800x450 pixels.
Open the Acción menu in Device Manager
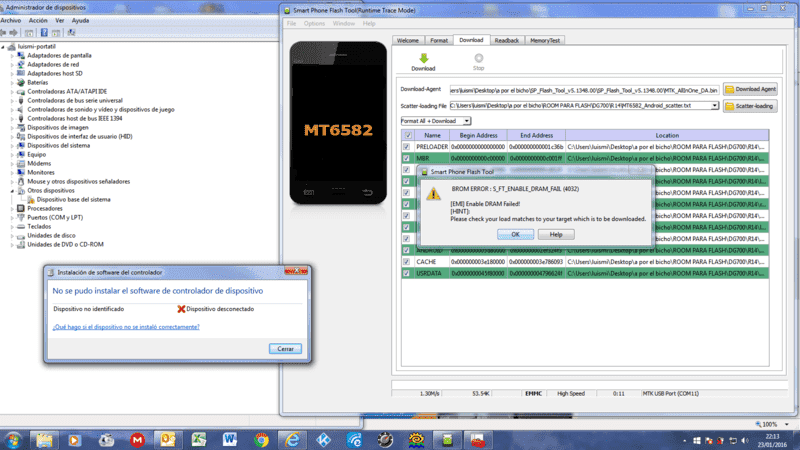click(38, 20)
